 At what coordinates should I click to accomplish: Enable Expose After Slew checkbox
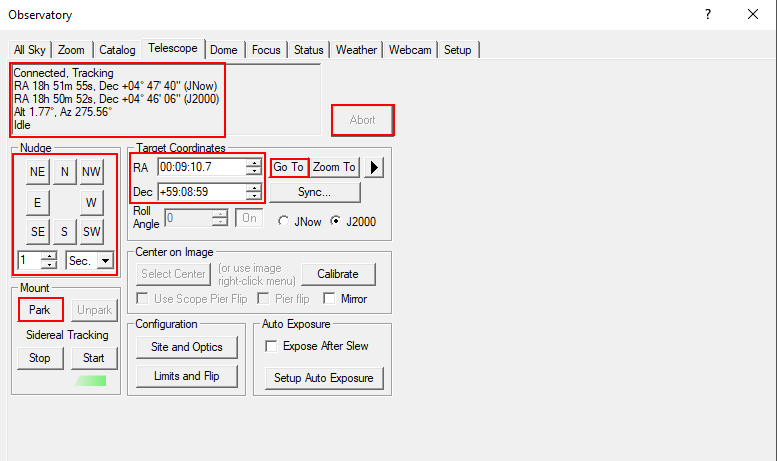[272, 346]
